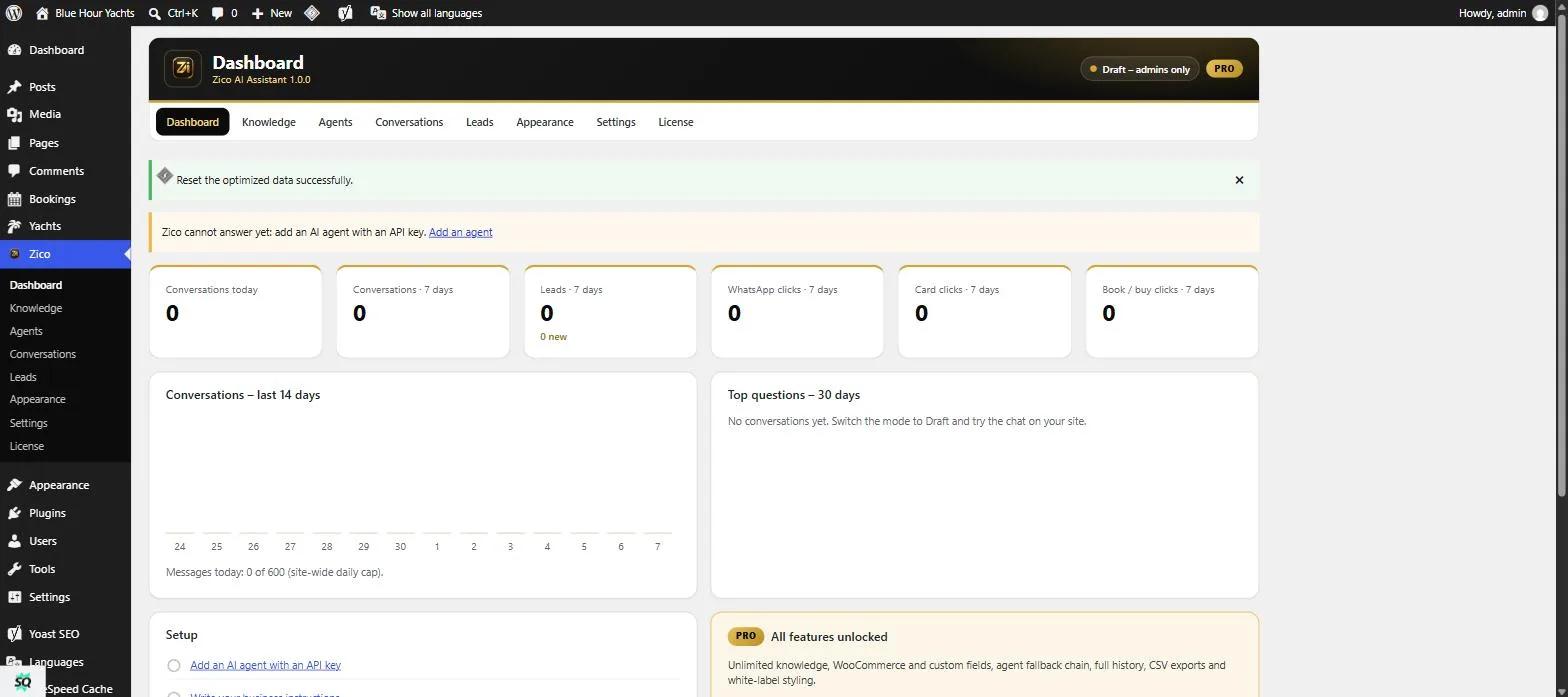Switch to the Agents tab
Image resolution: width=1568 pixels, height=697 pixels.
tap(335, 122)
